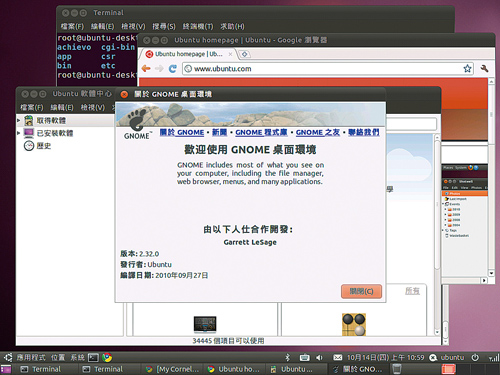Screen dimensions: 500x375
Task: Open the 系統 panel menu
Action: pyautogui.click(x=77, y=358)
